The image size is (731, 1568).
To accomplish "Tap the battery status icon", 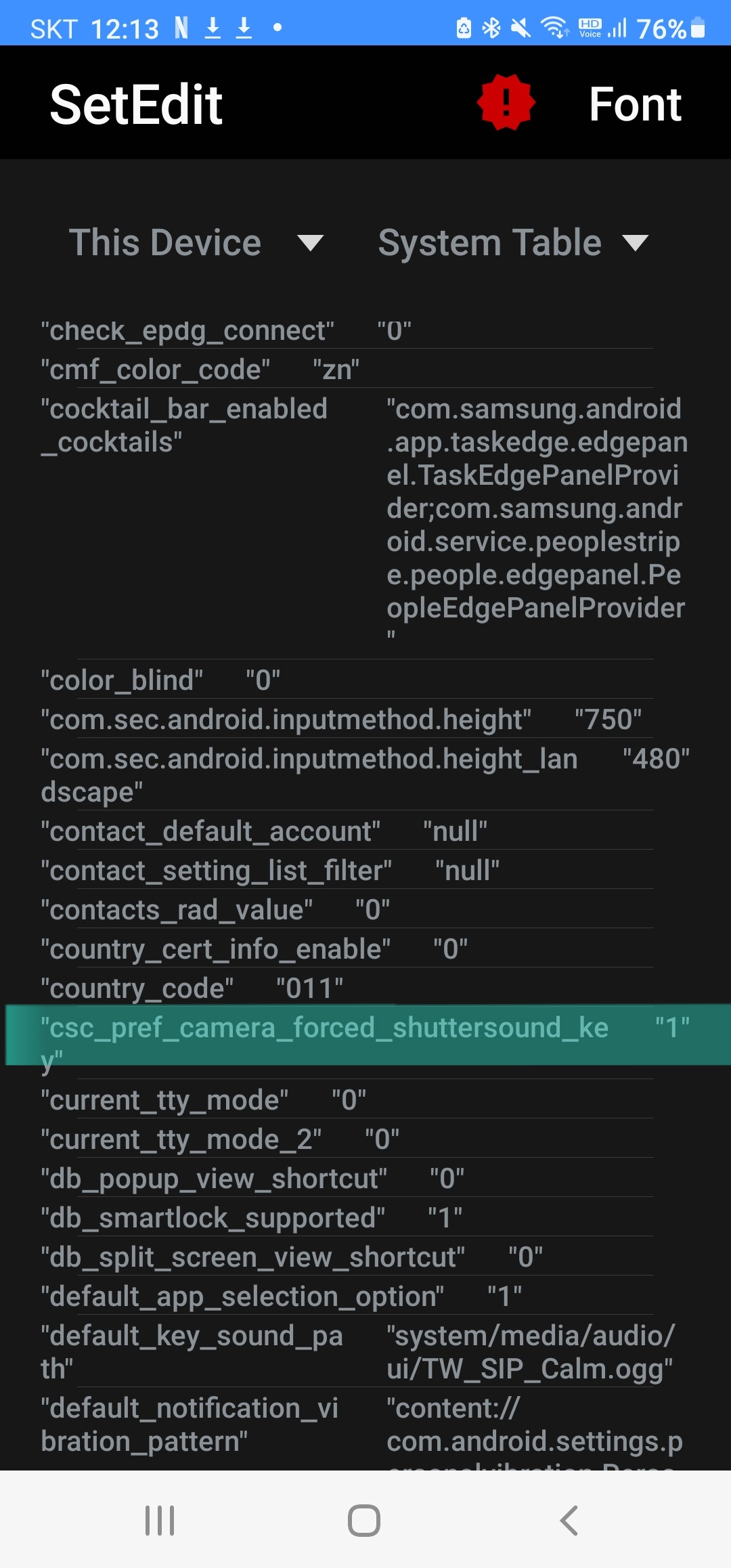I will click(698, 28).
